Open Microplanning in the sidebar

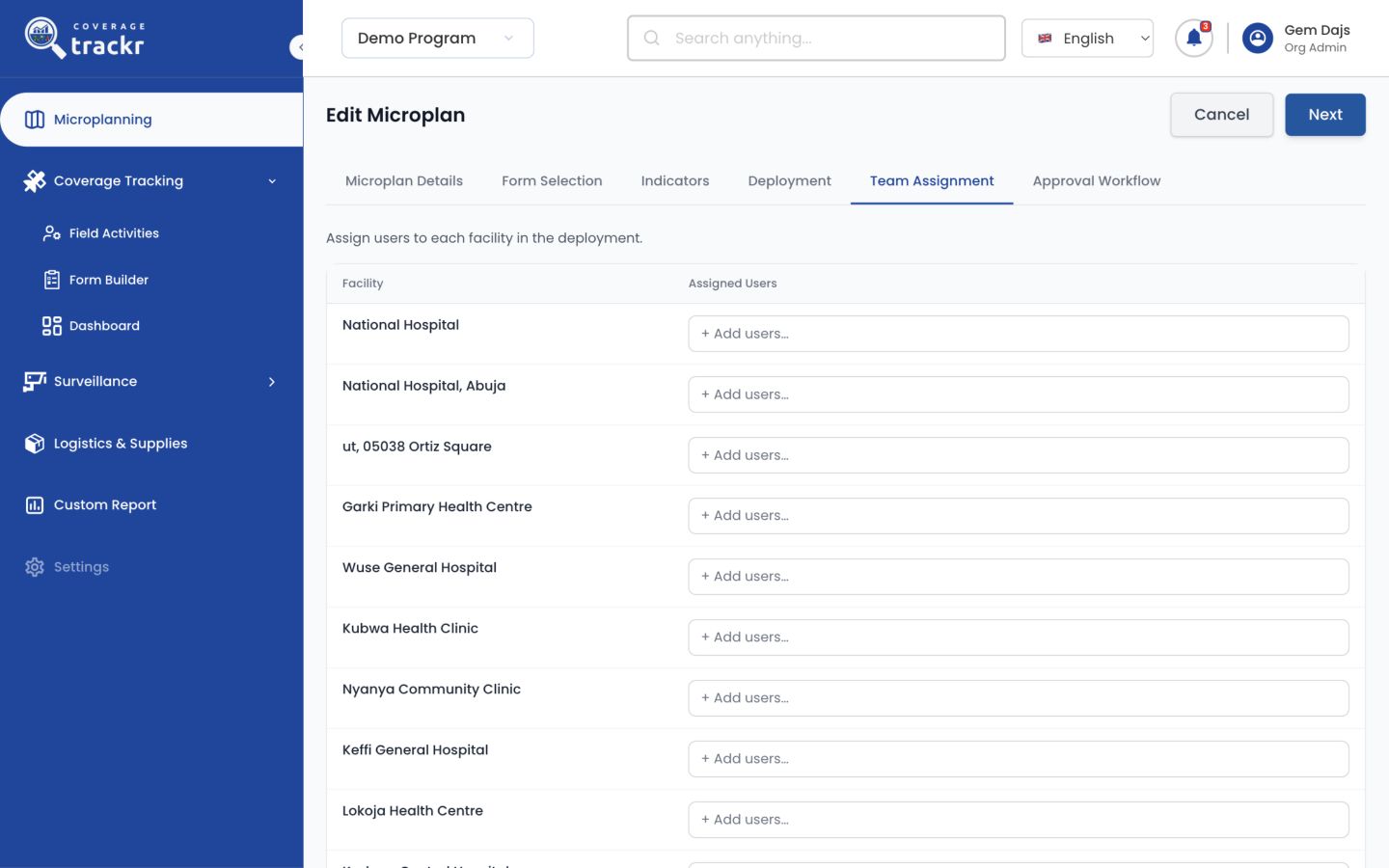point(151,120)
